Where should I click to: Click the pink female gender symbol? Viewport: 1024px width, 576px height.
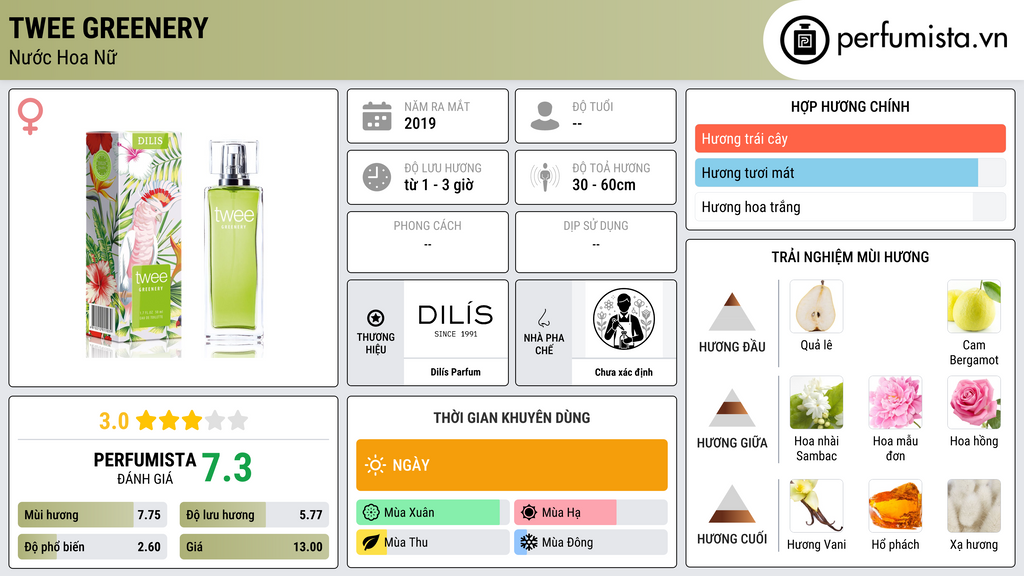(x=30, y=116)
